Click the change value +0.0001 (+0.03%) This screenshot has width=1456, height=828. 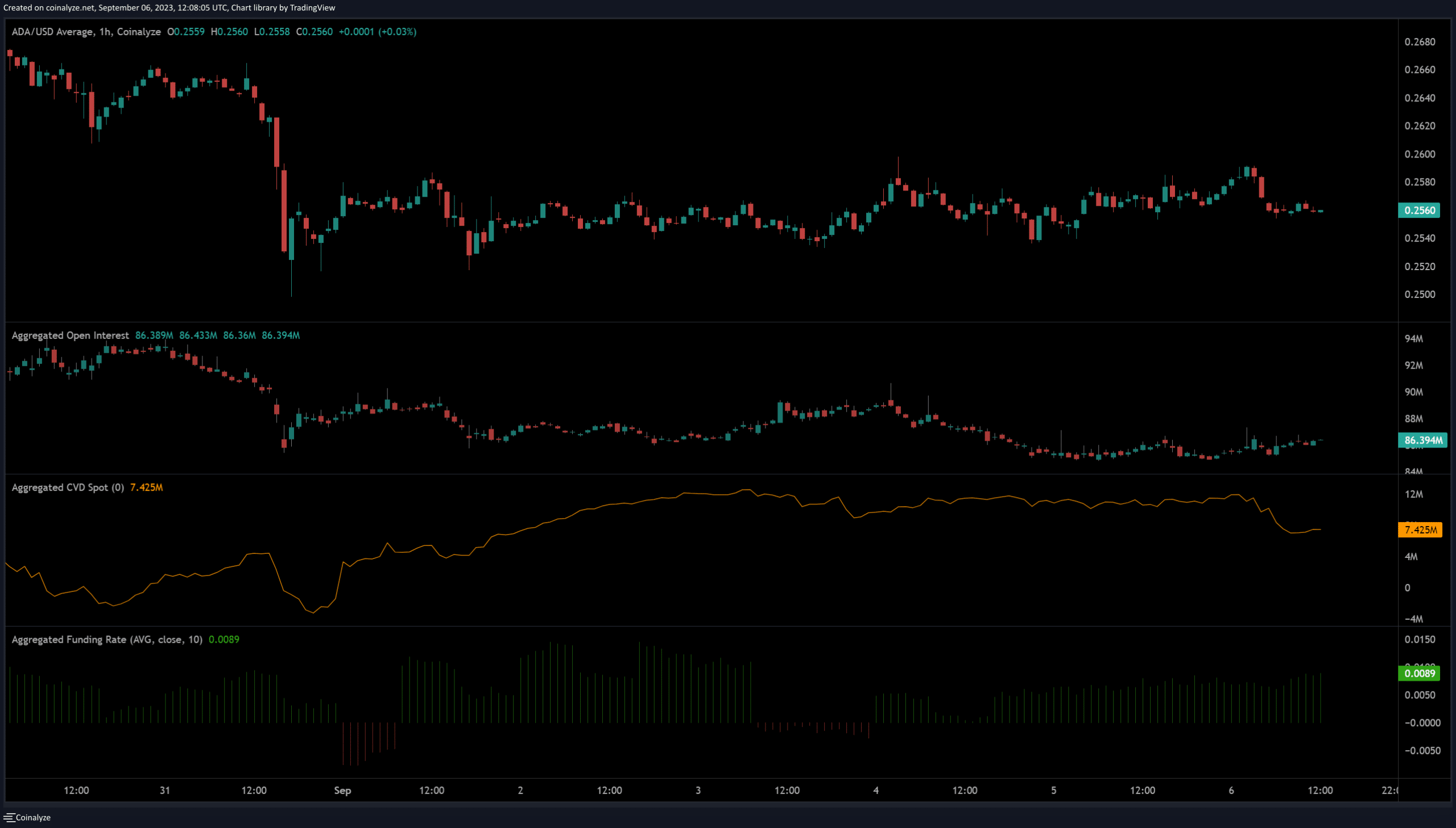(378, 32)
